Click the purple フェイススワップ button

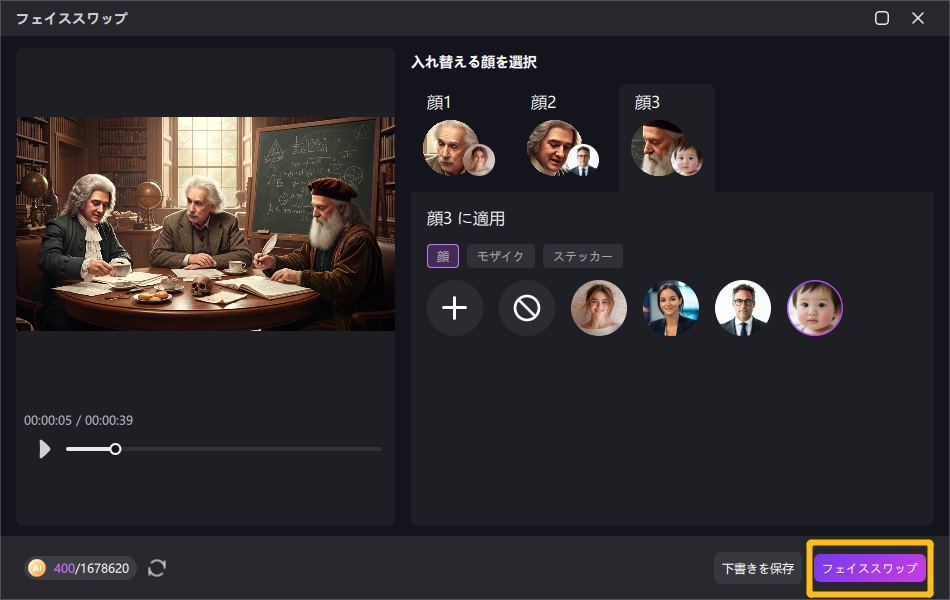tap(869, 568)
